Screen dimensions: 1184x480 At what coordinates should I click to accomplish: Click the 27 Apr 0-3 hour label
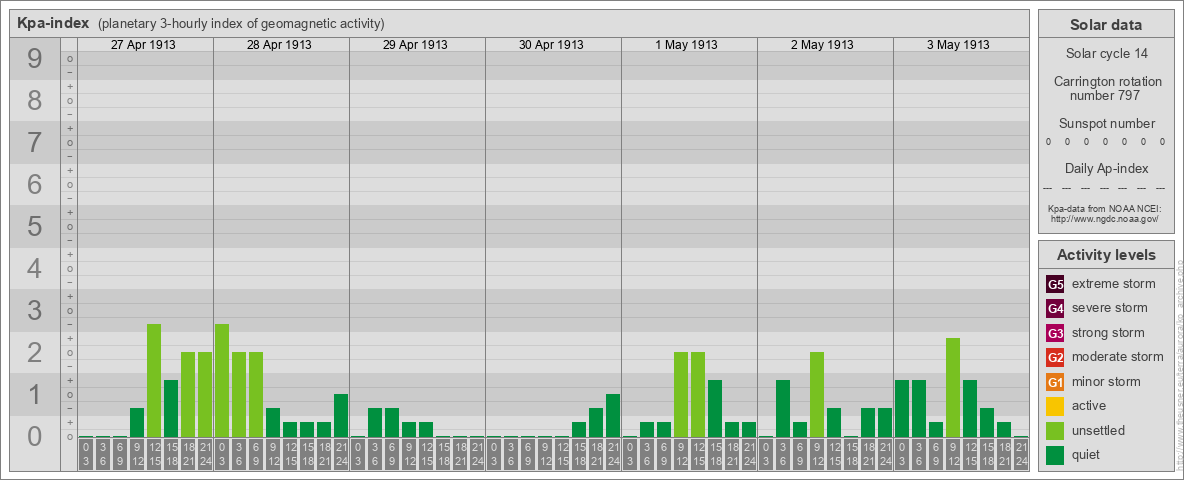point(86,454)
